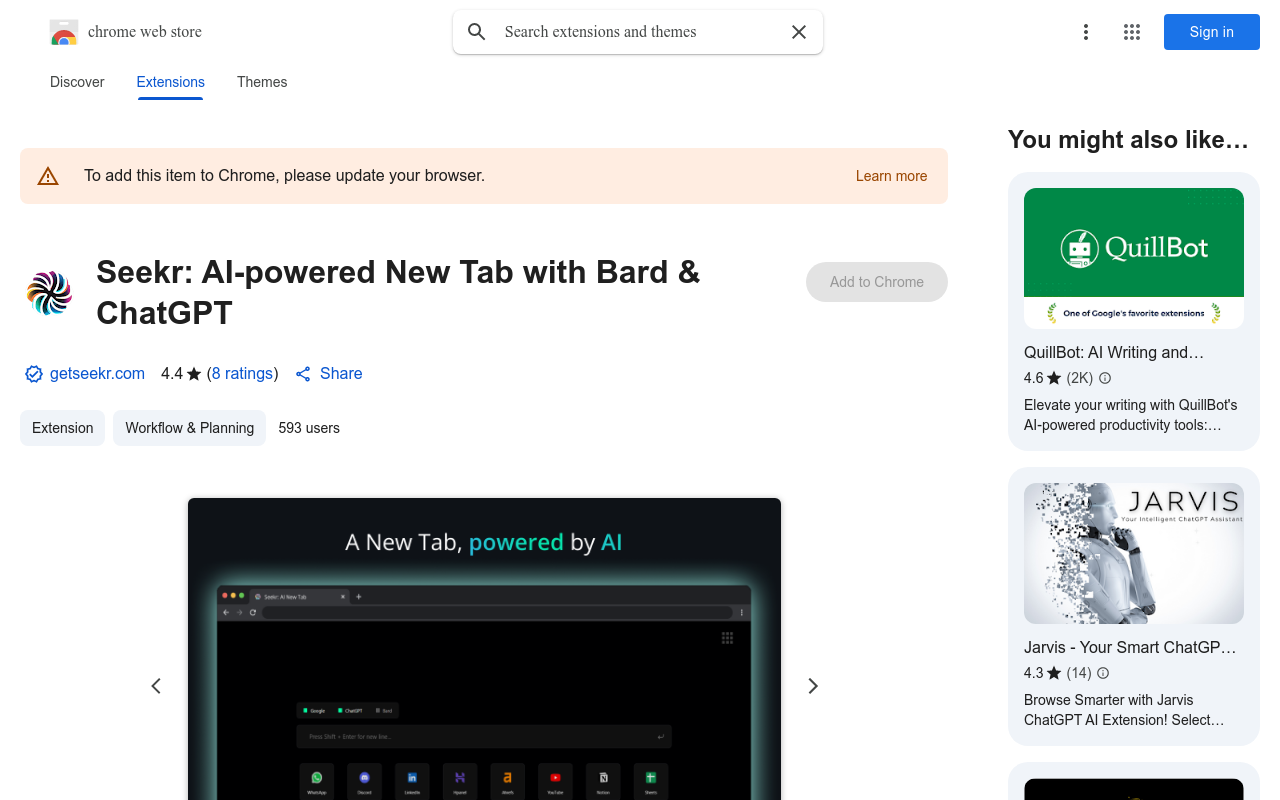The image size is (1280, 800).
Task: Focus the Search extensions and themes field
Action: [x=638, y=32]
